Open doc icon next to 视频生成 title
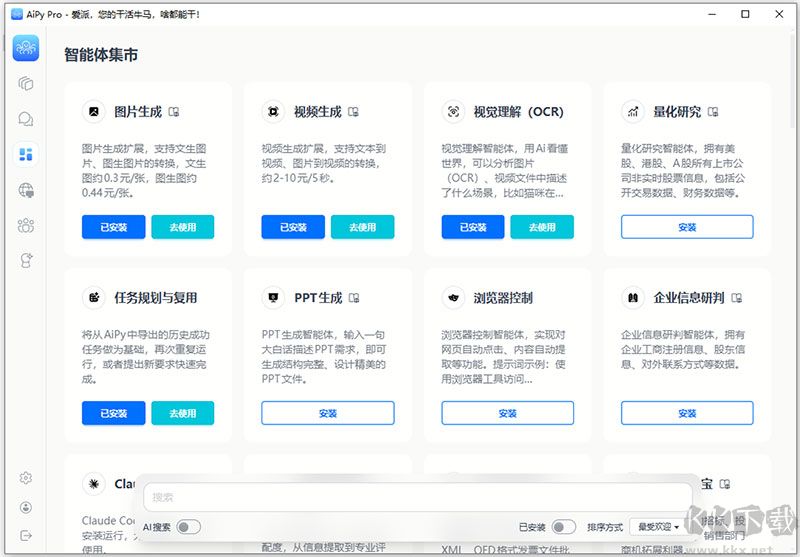The image size is (800, 557). [x=354, y=112]
